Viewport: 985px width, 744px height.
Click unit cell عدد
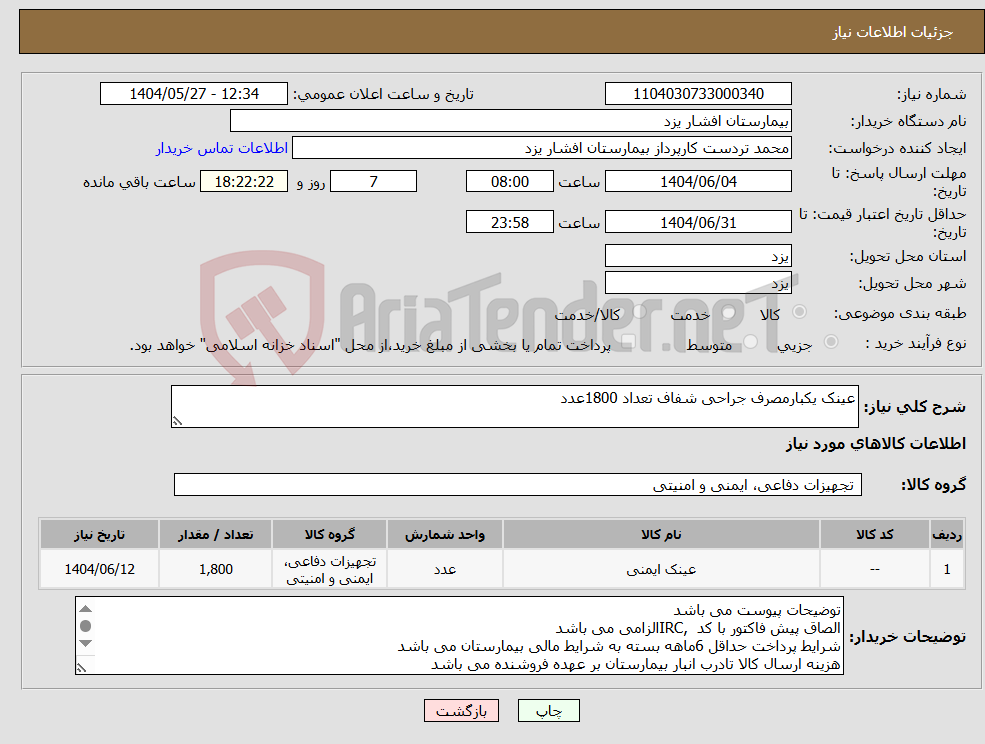tap(445, 569)
